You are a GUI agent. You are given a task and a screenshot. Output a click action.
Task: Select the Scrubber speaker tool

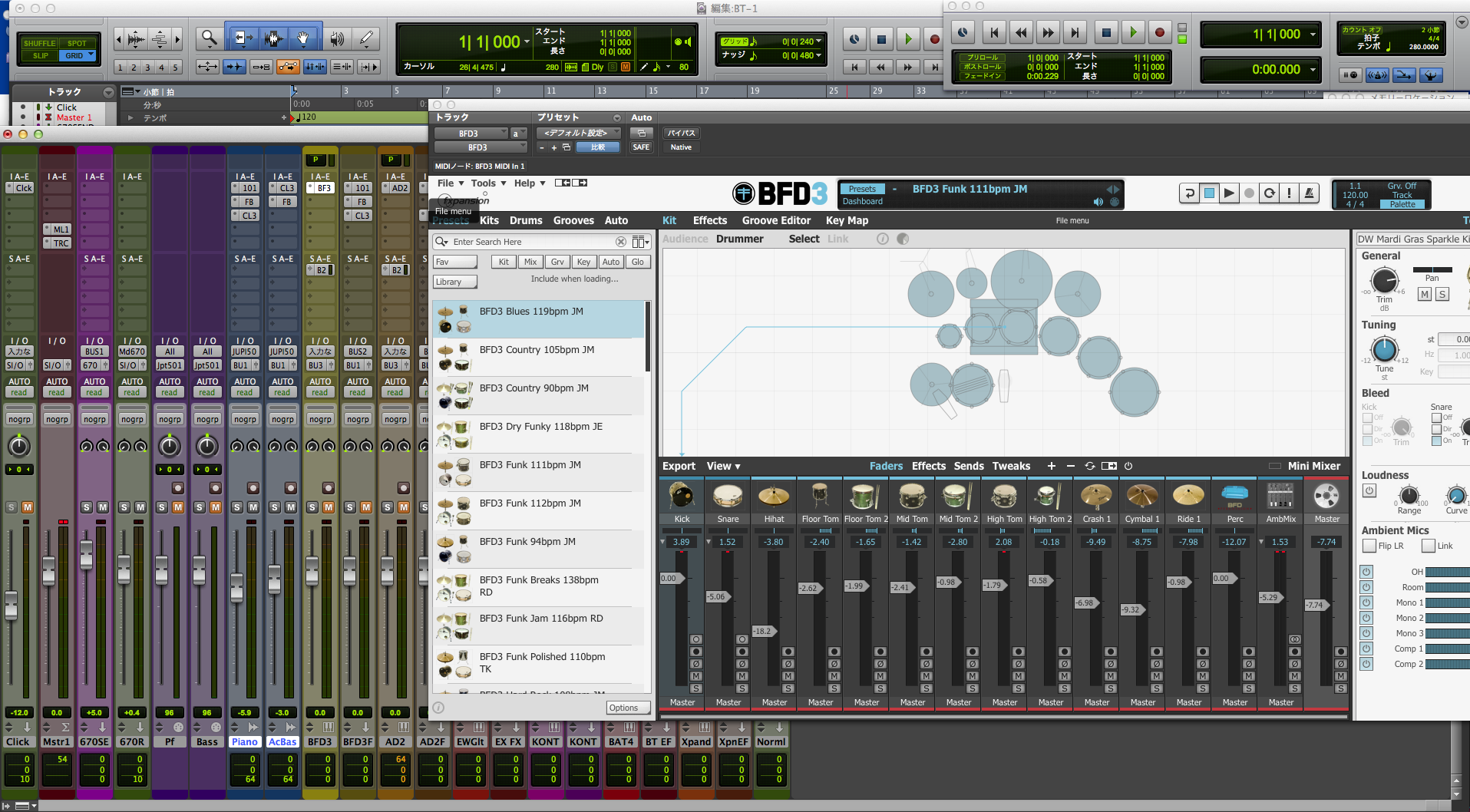(x=336, y=38)
